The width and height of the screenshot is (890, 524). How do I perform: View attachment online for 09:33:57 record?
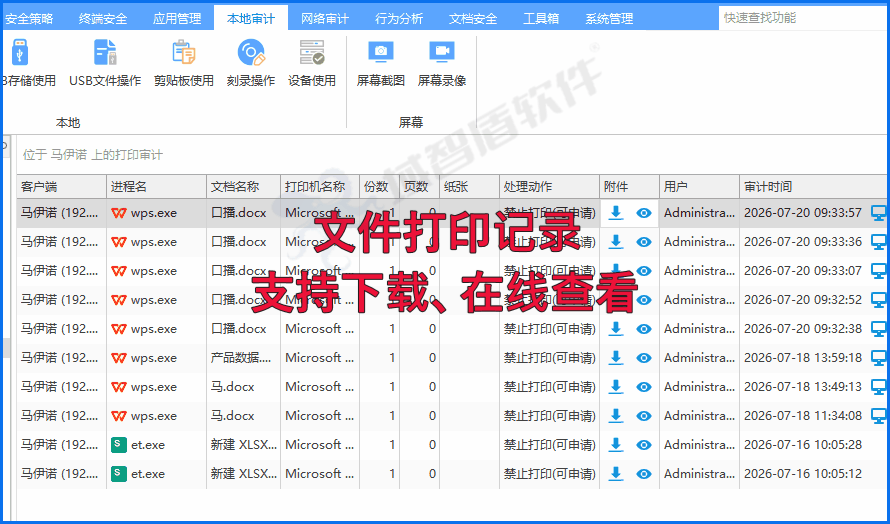click(x=644, y=213)
